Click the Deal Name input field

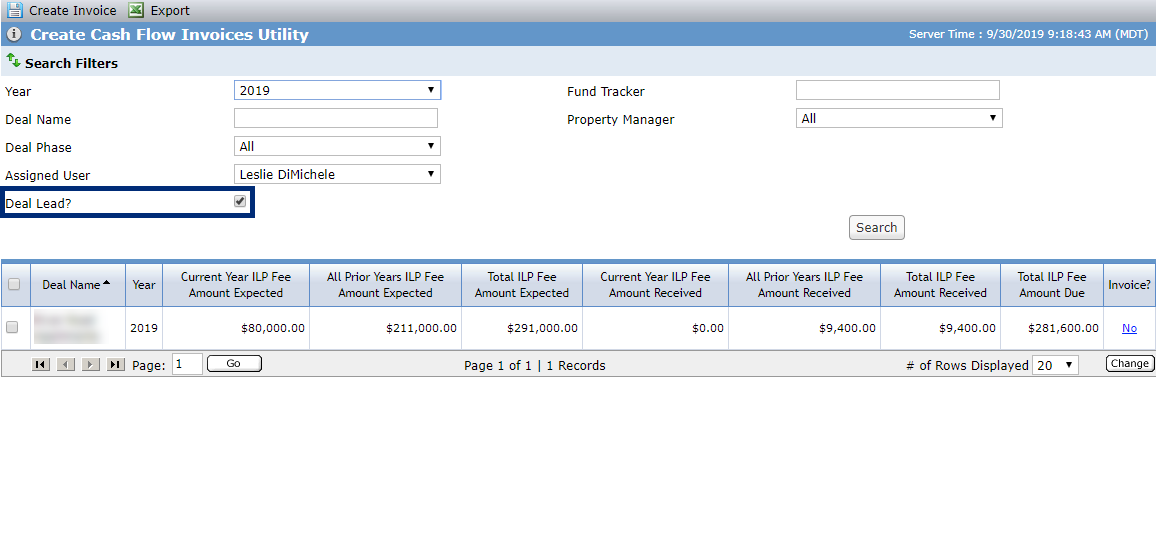[335, 118]
